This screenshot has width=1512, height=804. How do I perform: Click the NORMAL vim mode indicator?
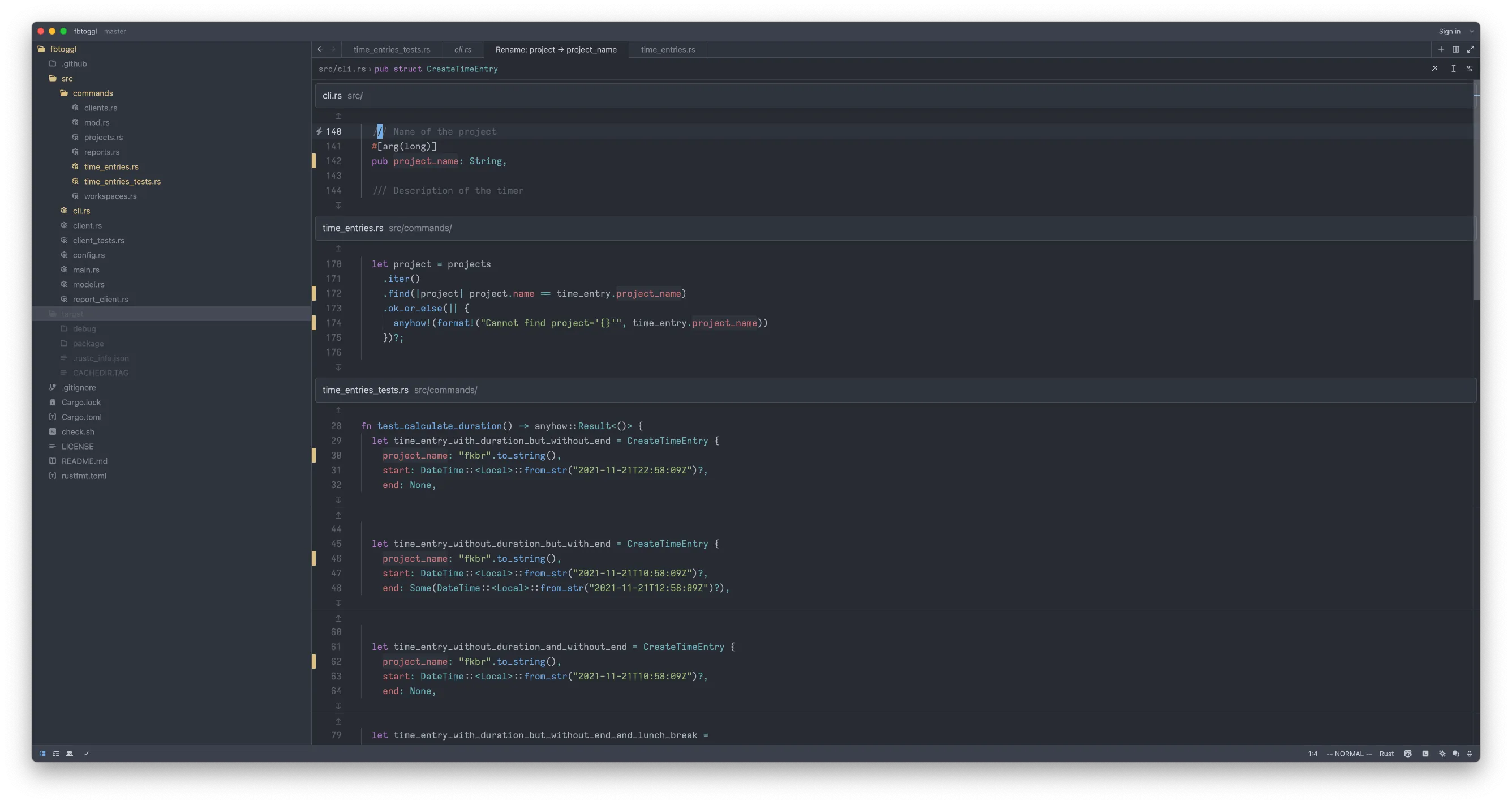click(x=1349, y=754)
